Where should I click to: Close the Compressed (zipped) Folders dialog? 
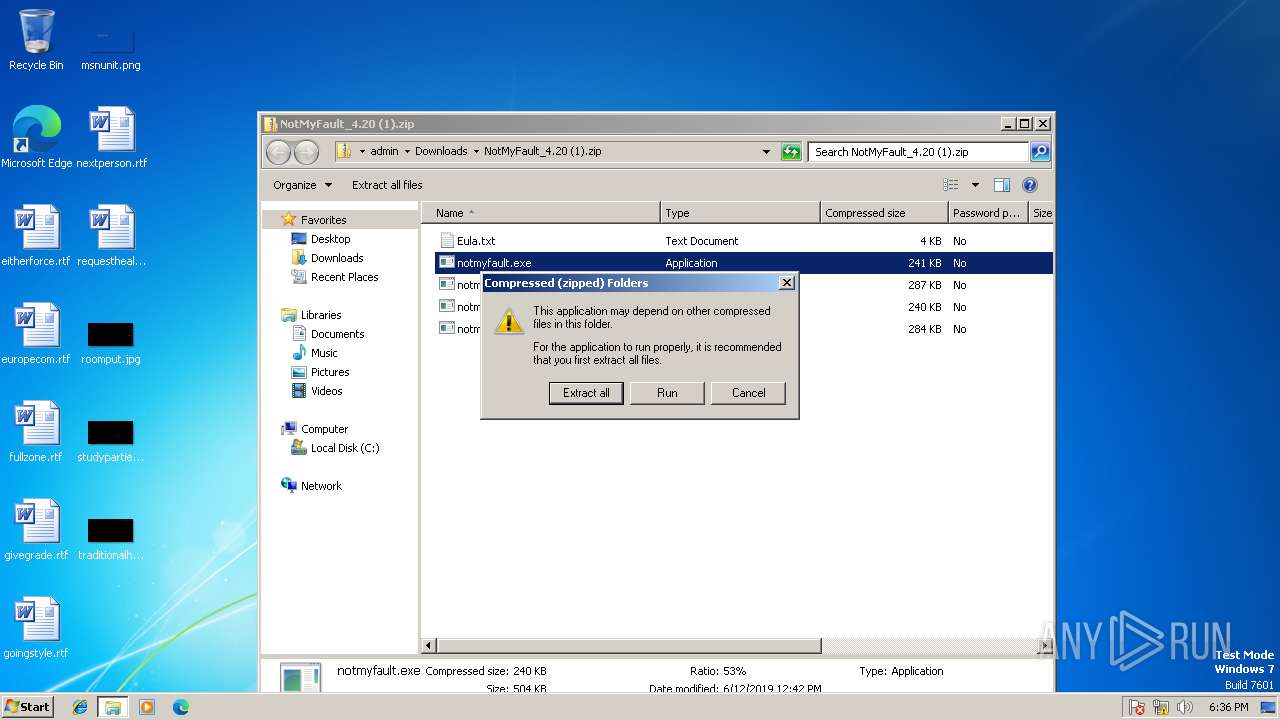click(x=786, y=283)
